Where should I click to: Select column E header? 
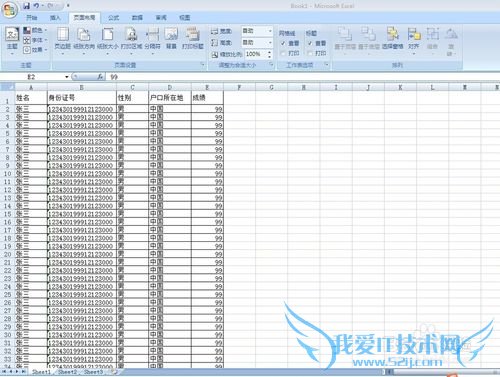pyautogui.click(x=207, y=87)
